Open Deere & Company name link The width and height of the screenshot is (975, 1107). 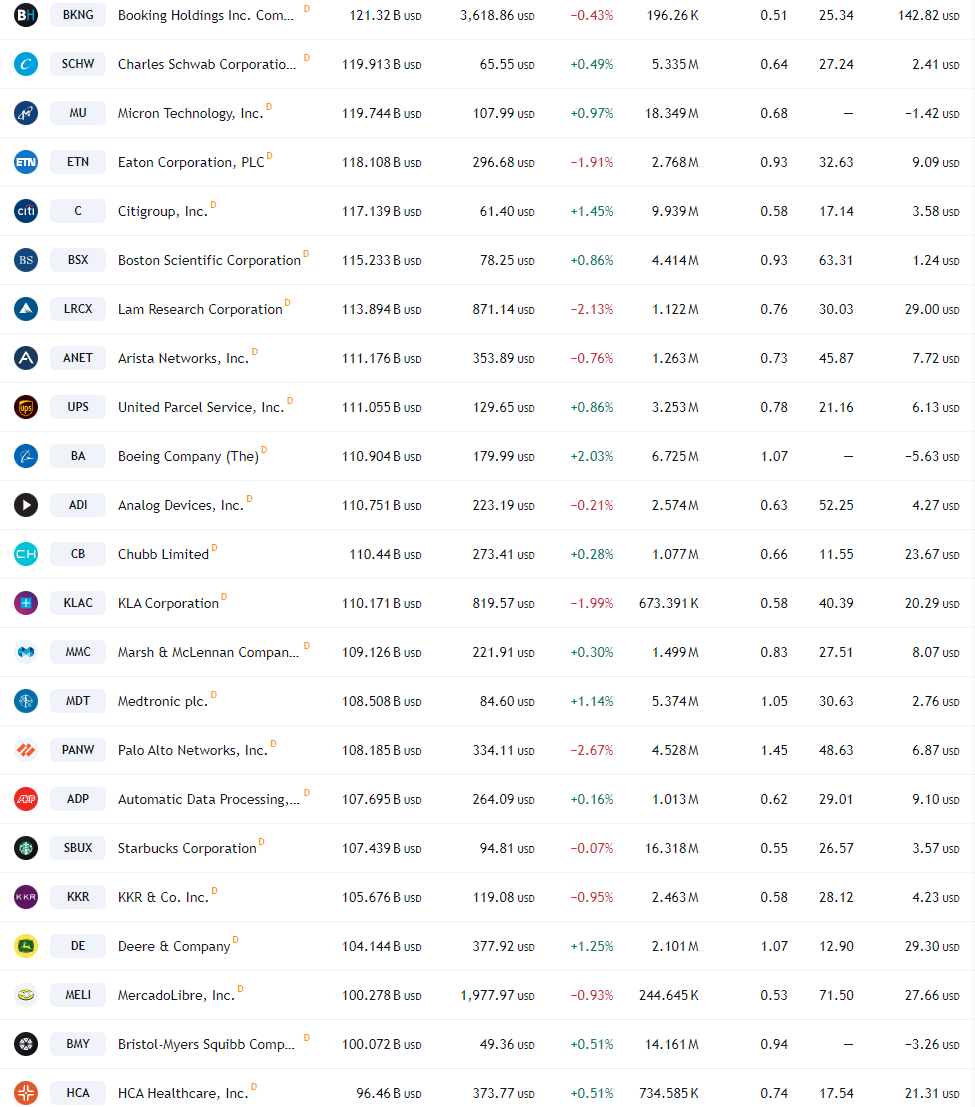(x=174, y=947)
